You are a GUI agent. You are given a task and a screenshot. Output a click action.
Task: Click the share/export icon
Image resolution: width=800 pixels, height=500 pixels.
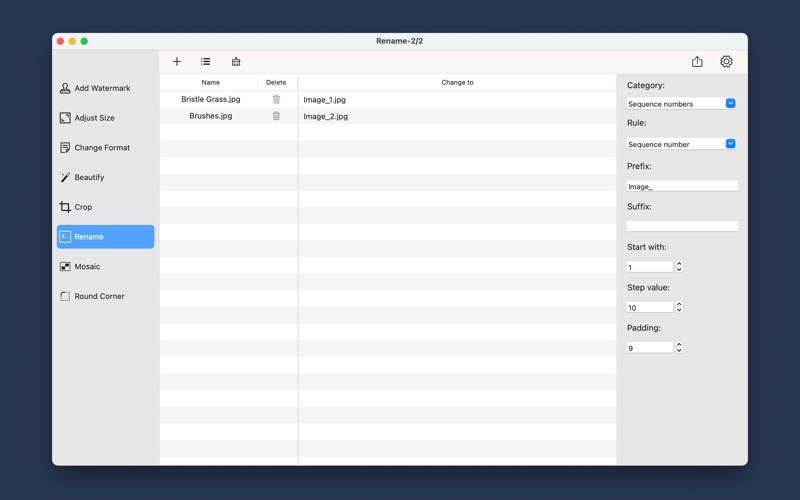[x=697, y=62]
